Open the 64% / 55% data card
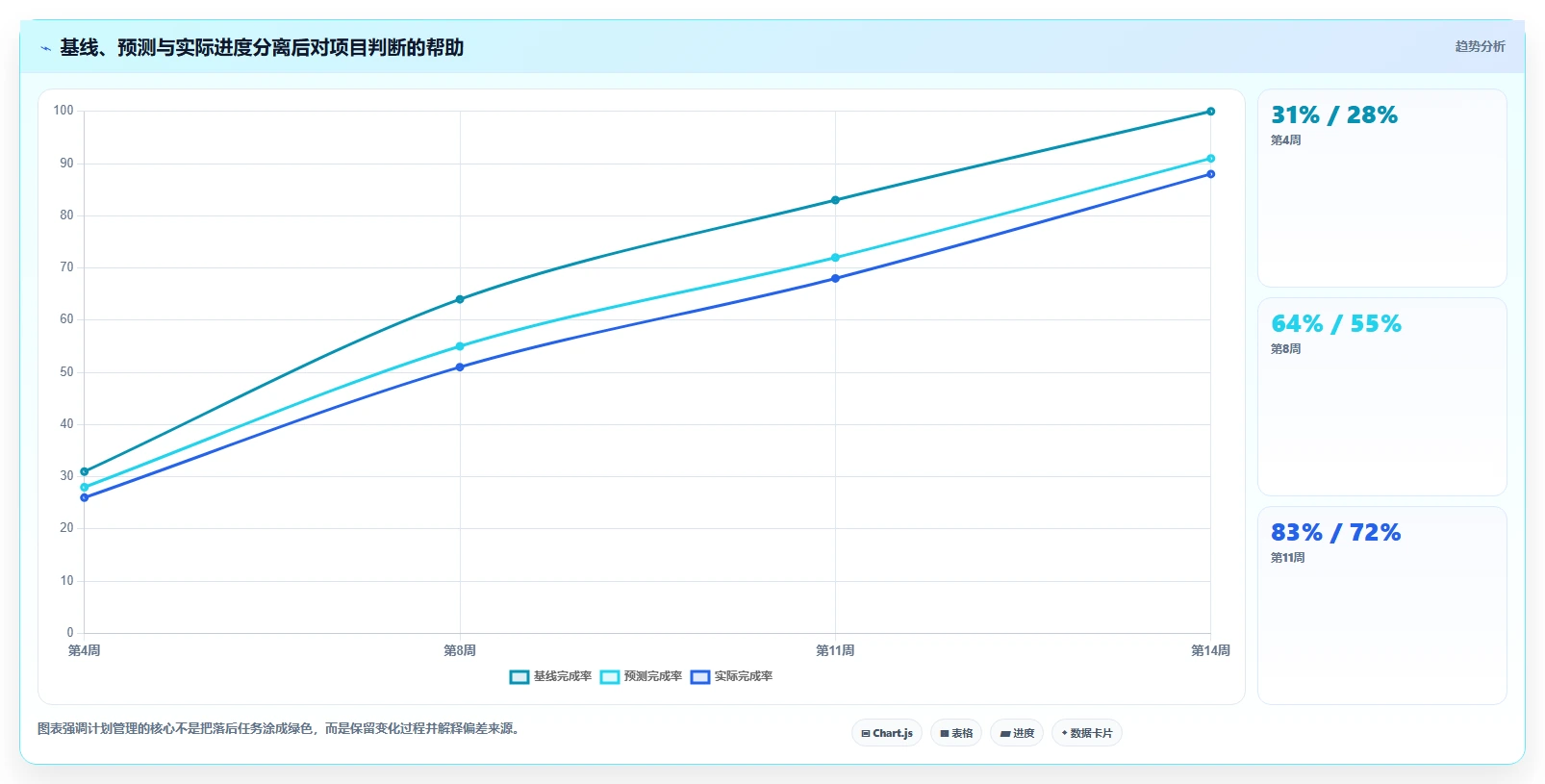 [x=1382, y=396]
